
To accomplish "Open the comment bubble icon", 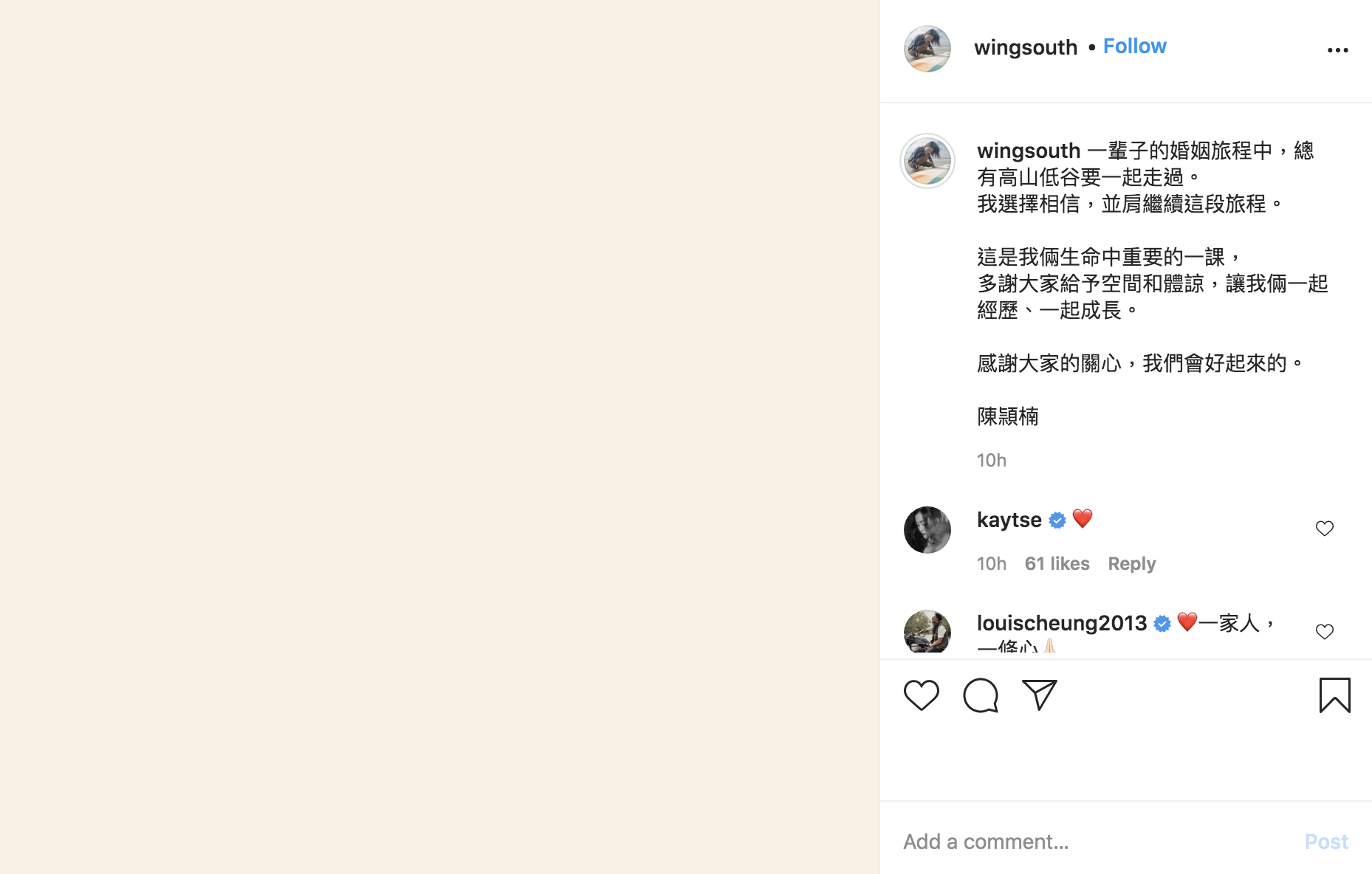I will [981, 695].
